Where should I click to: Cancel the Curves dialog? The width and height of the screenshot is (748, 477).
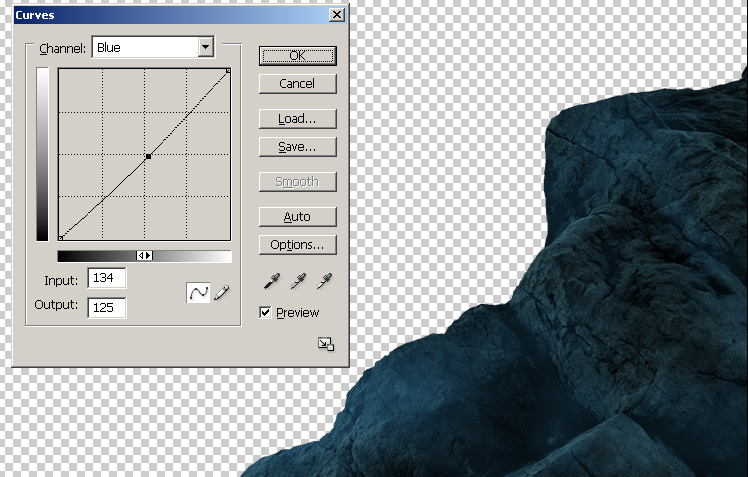[298, 83]
